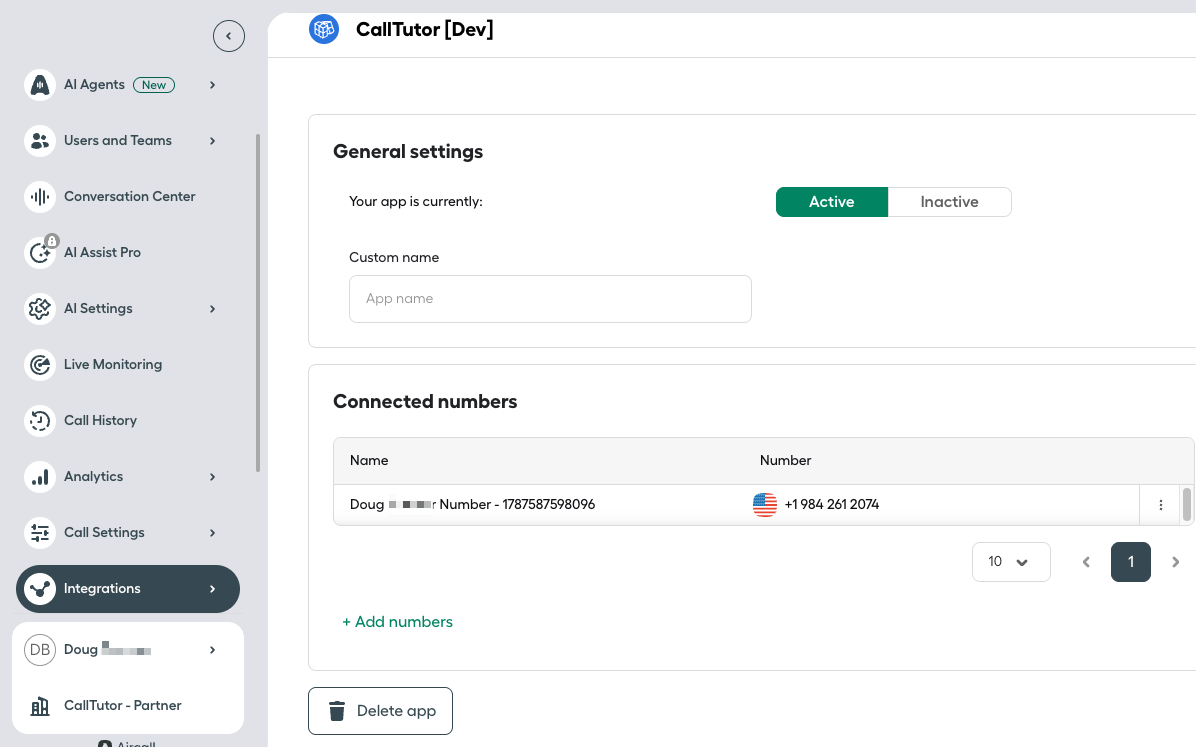The height and width of the screenshot is (747, 1196).
Task: Expand the Analytics chevron
Action: (213, 477)
